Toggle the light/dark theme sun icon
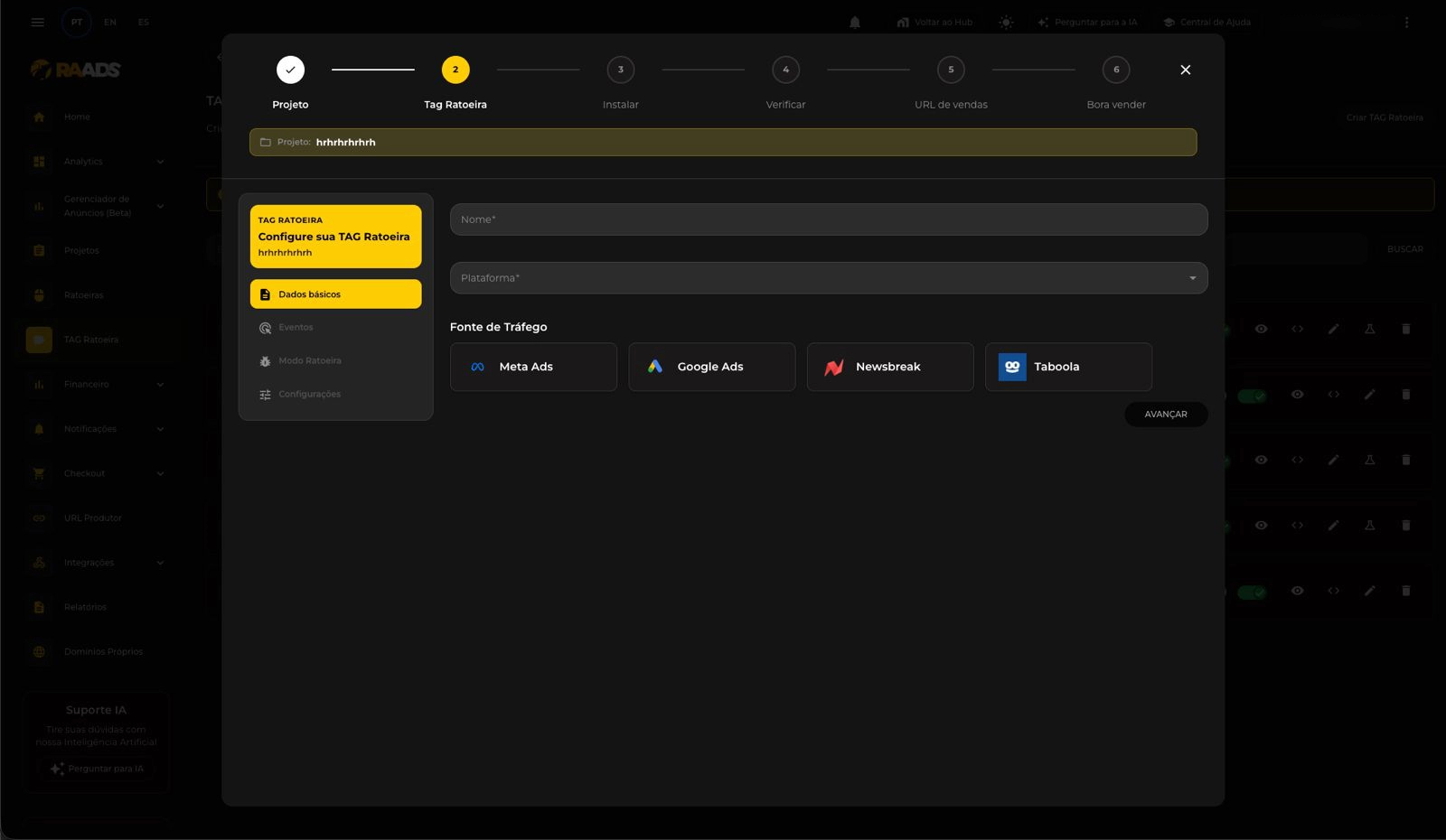Viewport: 1446px width, 840px height. pos(1006,22)
